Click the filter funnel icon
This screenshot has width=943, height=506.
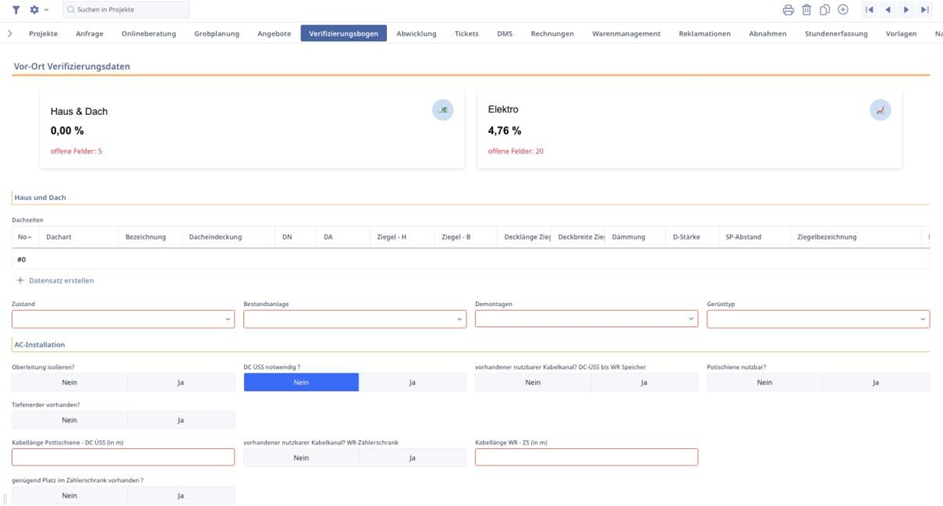pyautogui.click(x=16, y=10)
